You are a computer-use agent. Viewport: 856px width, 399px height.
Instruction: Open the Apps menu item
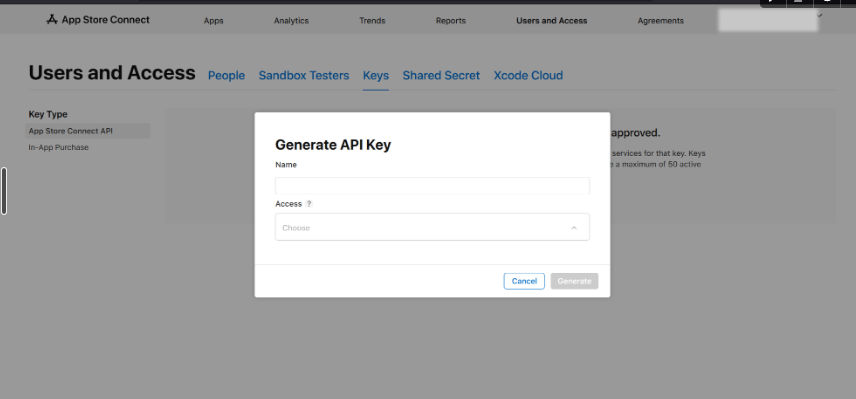(x=213, y=21)
